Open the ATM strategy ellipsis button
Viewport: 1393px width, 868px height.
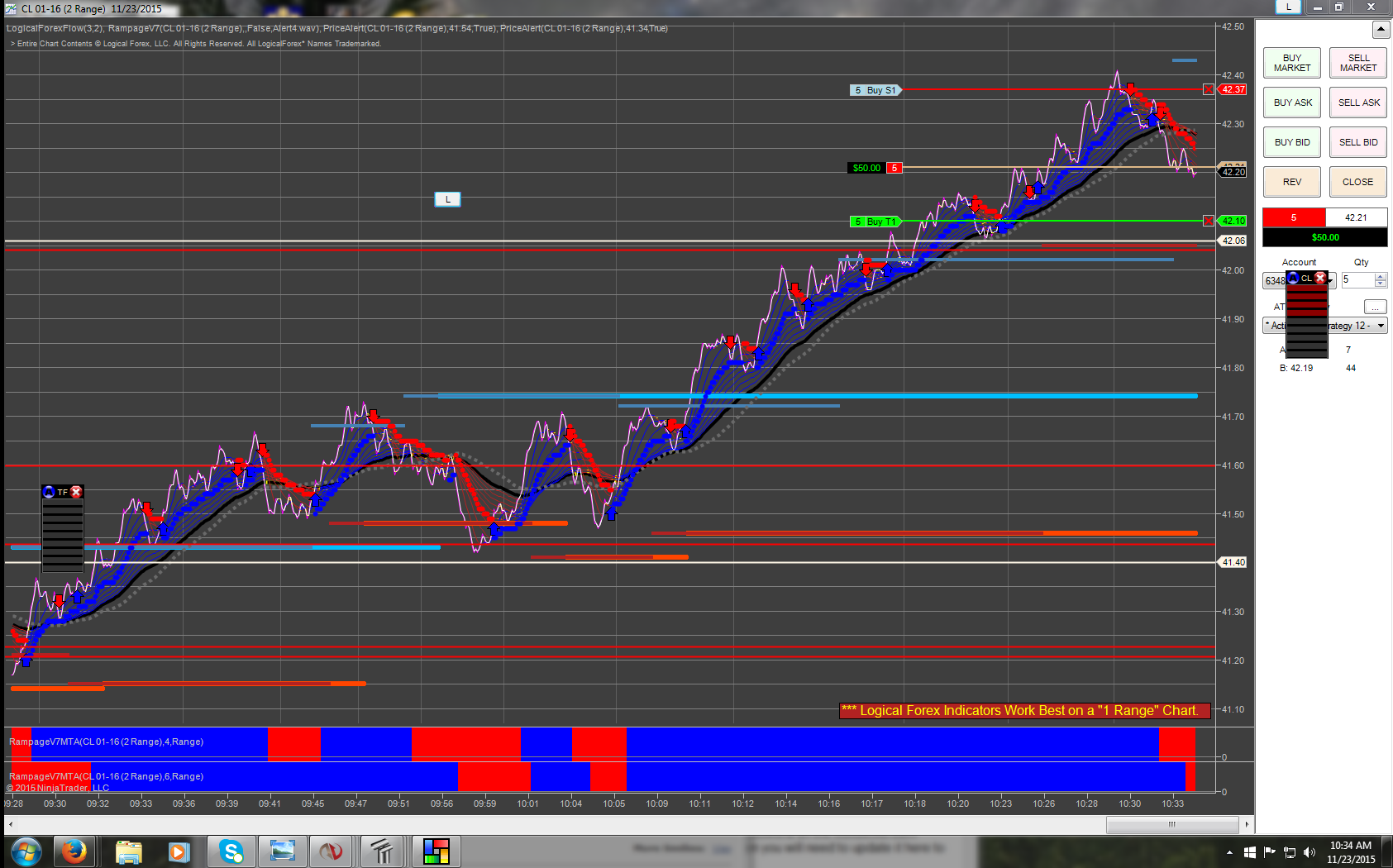pyautogui.click(x=1375, y=307)
